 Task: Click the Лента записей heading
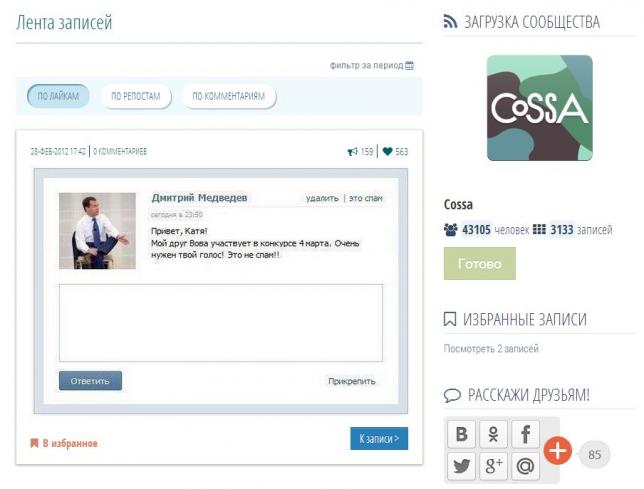pyautogui.click(x=64, y=22)
